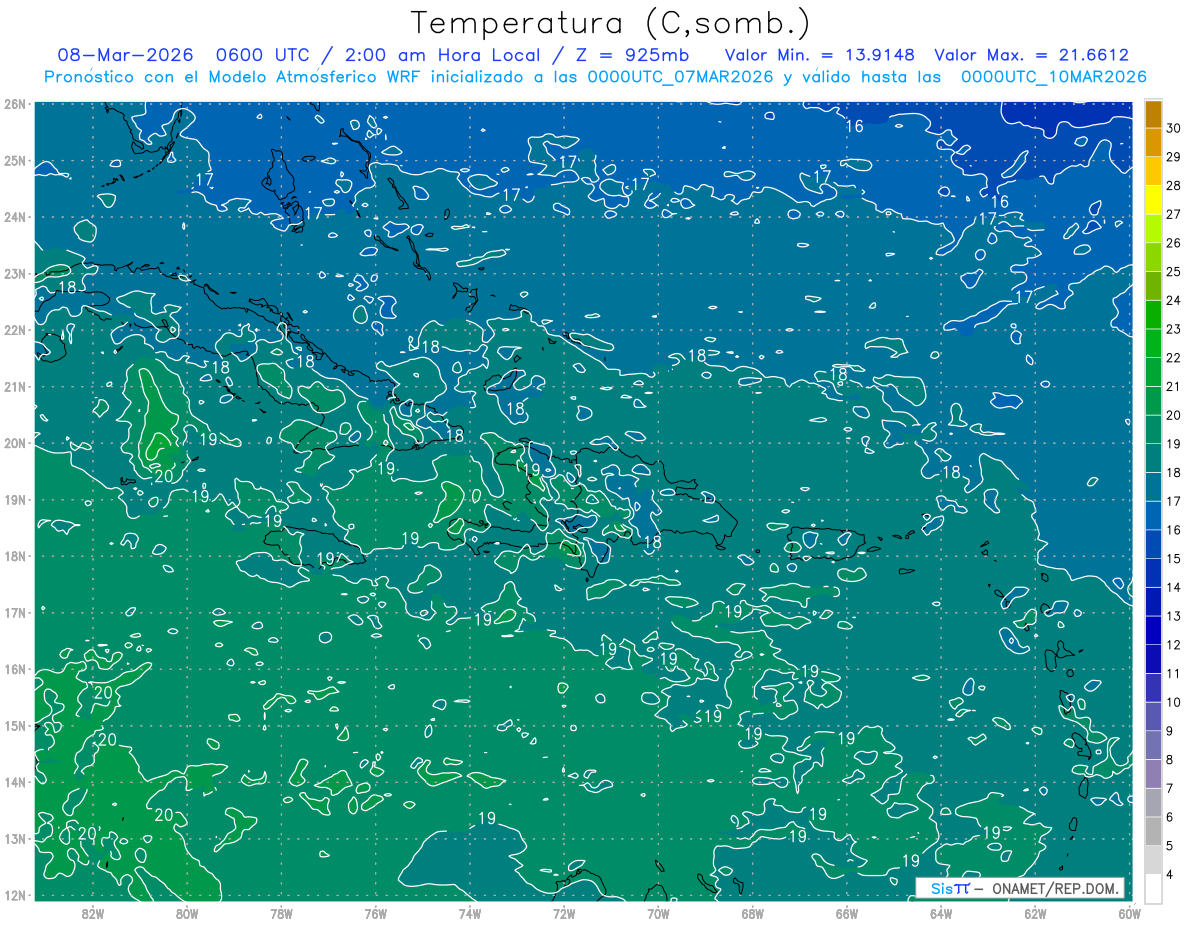
Task: Click the 20N latitude axis label
Action: click(x=15, y=442)
